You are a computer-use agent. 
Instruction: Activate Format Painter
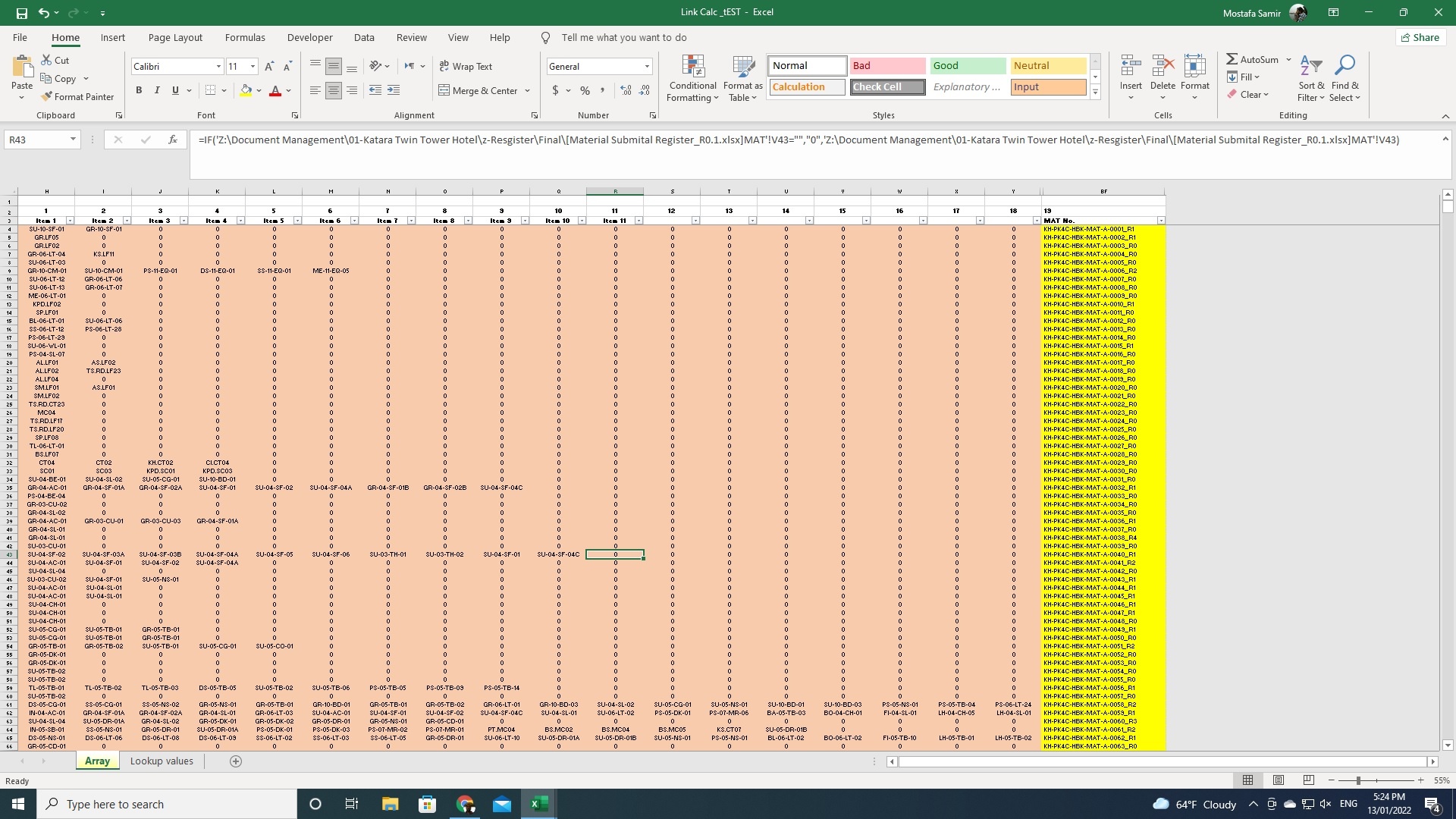[x=77, y=96]
